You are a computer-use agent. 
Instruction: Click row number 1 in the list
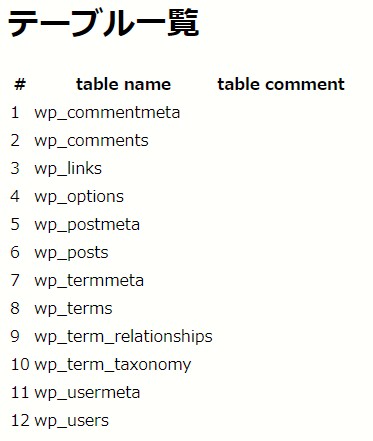coord(15,112)
